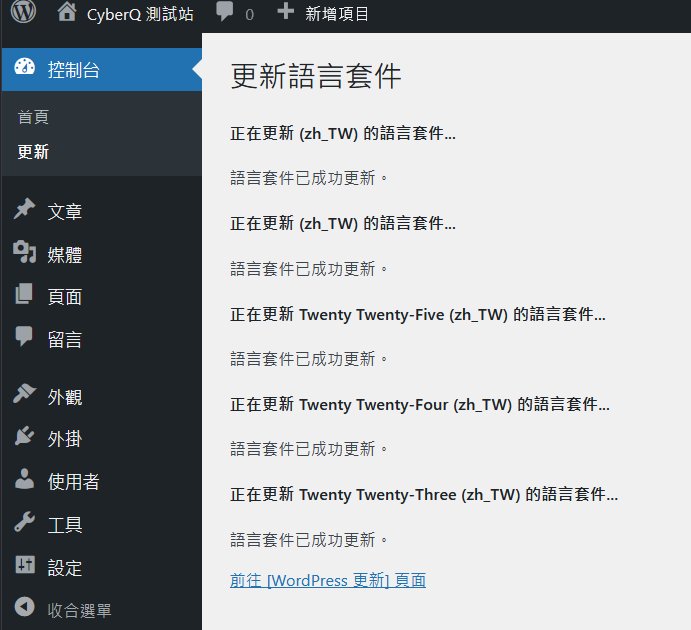The height and width of the screenshot is (630, 691).
Task: Click the collapse arrow icon for 收合選單
Action: [x=24, y=607]
